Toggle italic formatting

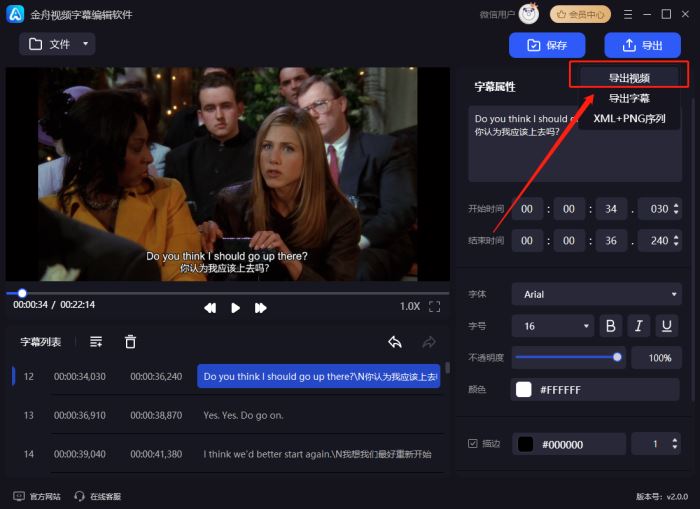click(x=639, y=326)
